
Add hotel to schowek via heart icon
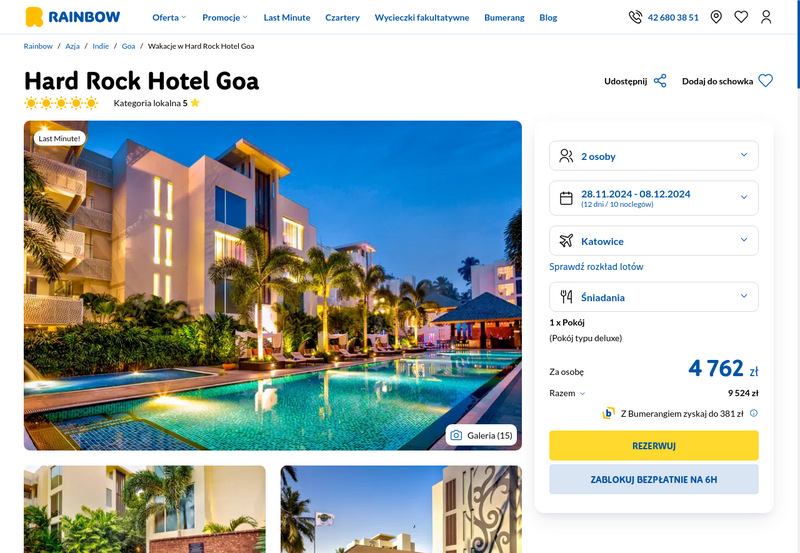766,81
